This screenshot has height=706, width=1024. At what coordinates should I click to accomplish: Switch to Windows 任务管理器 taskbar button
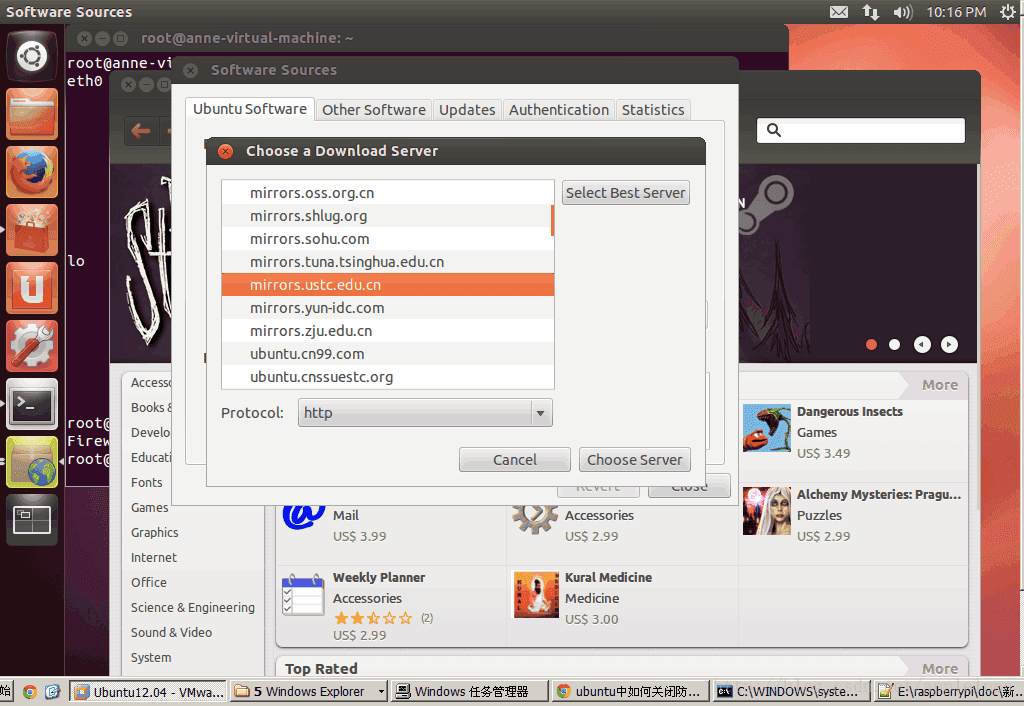coord(470,691)
